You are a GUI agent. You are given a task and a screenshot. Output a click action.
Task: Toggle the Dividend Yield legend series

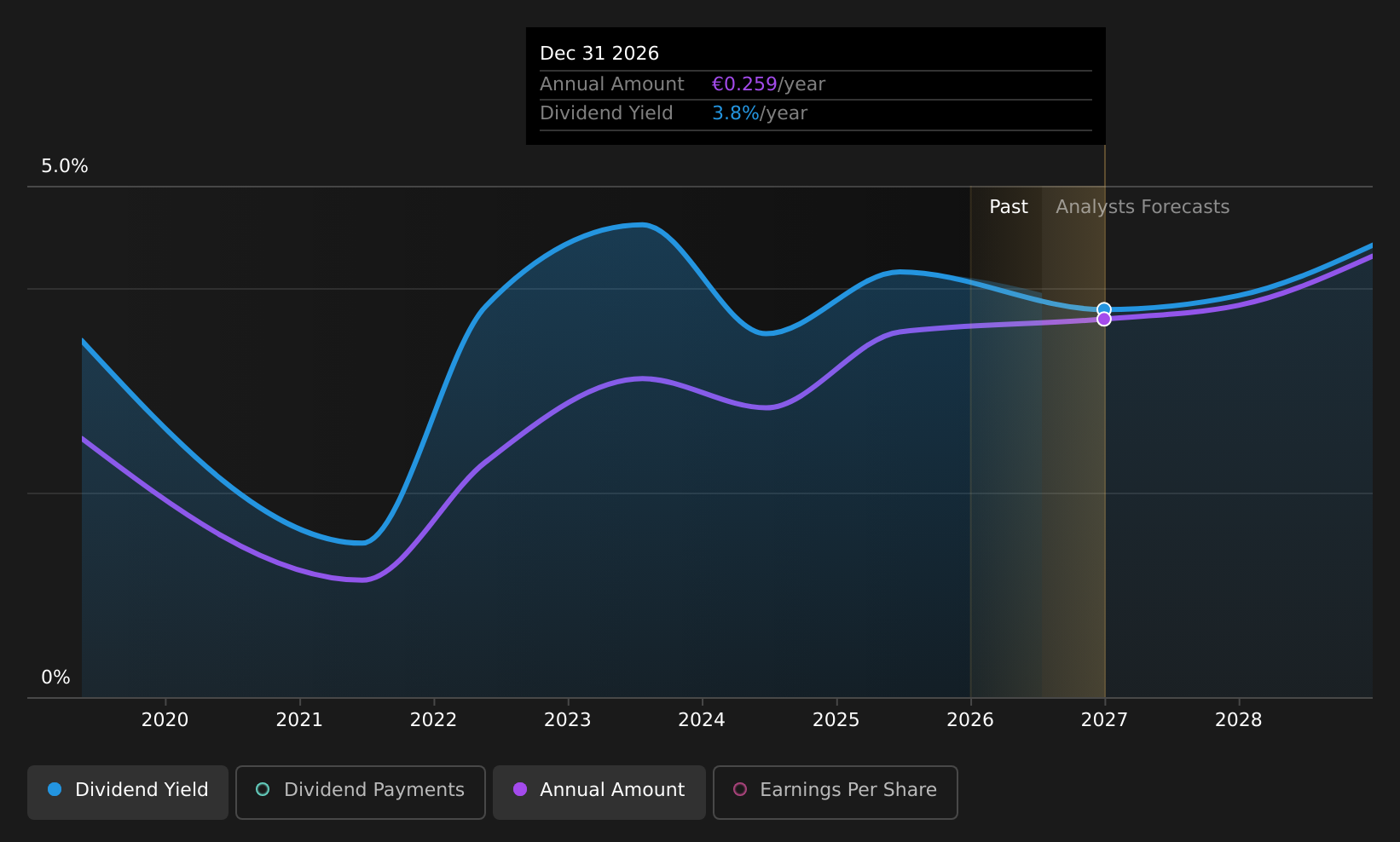[128, 792]
